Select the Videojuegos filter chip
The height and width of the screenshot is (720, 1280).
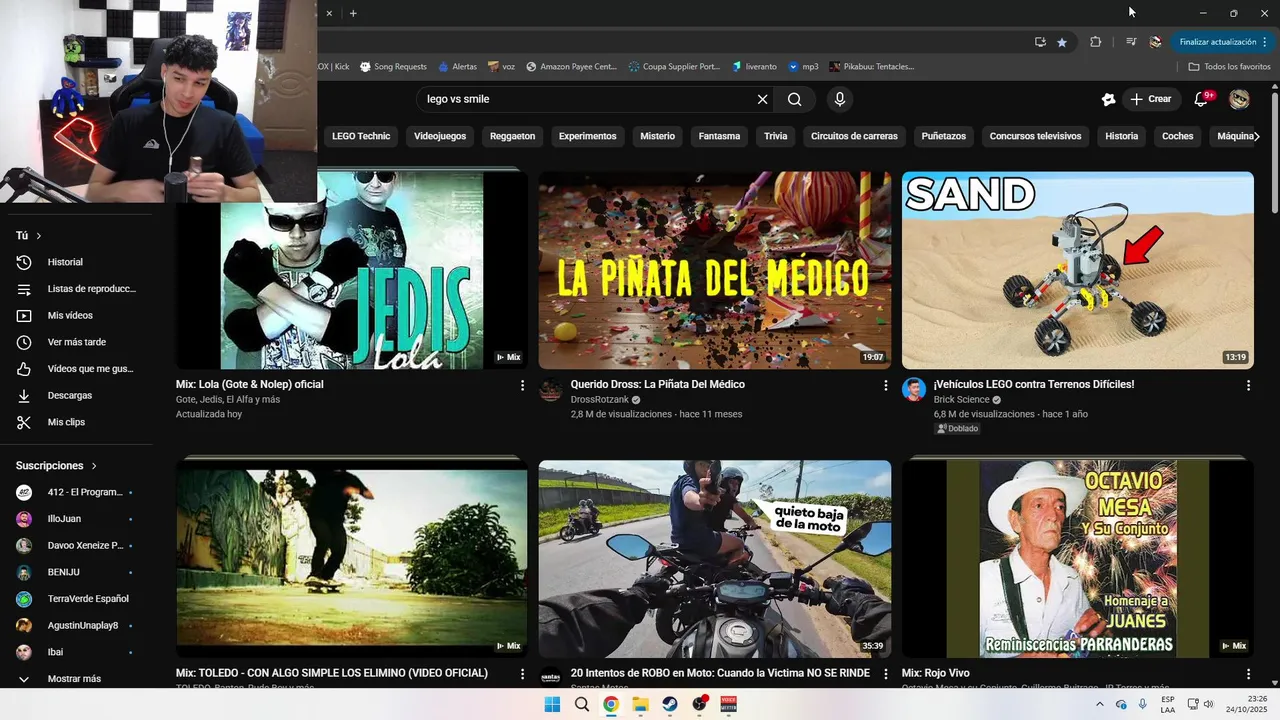pos(440,136)
